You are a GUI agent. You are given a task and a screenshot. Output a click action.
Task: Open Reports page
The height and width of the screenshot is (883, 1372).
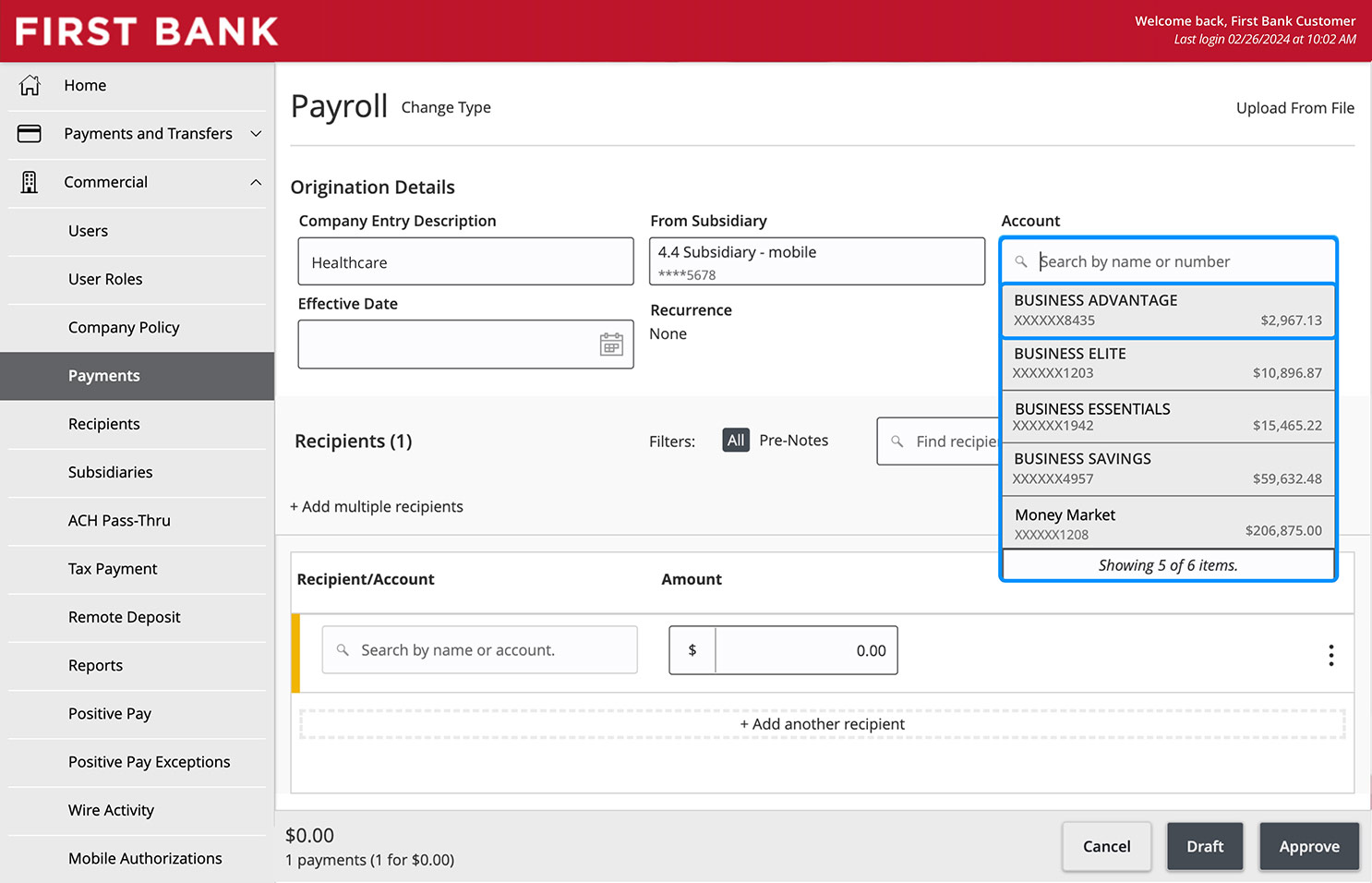tap(95, 665)
